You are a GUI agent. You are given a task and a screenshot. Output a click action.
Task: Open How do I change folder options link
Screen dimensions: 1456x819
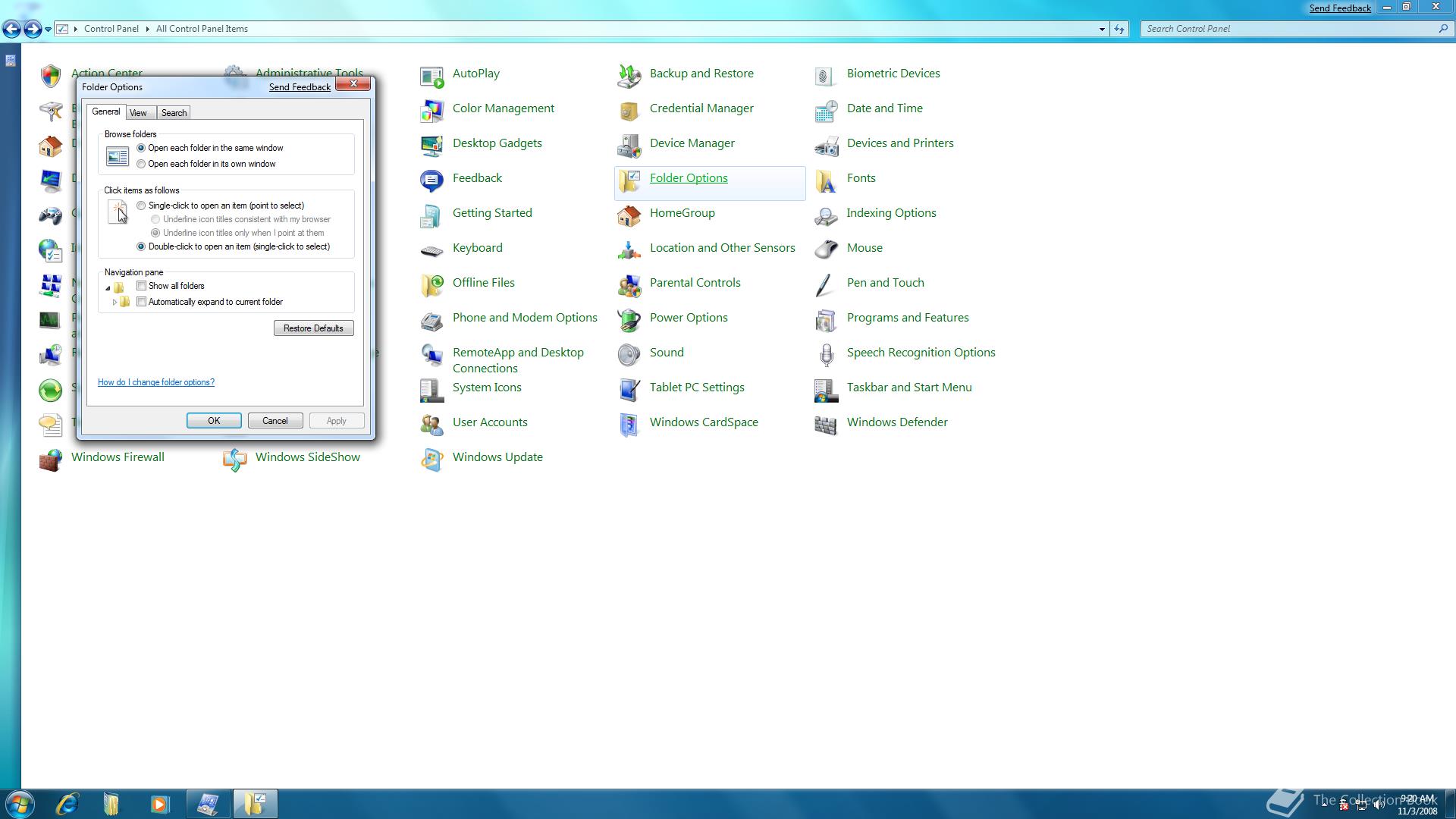(156, 382)
